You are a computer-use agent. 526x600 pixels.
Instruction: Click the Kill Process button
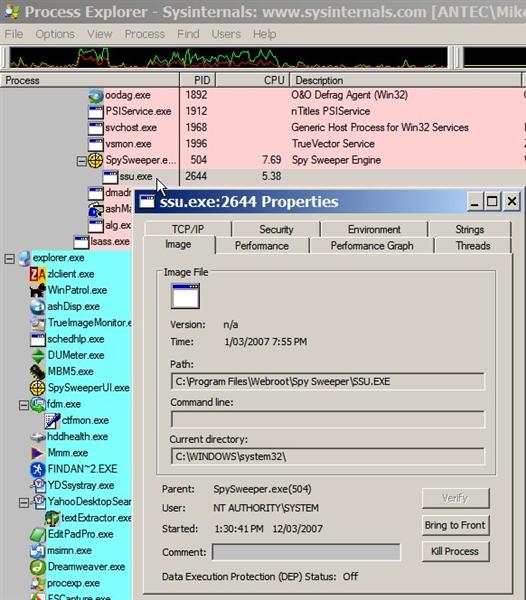click(x=455, y=551)
